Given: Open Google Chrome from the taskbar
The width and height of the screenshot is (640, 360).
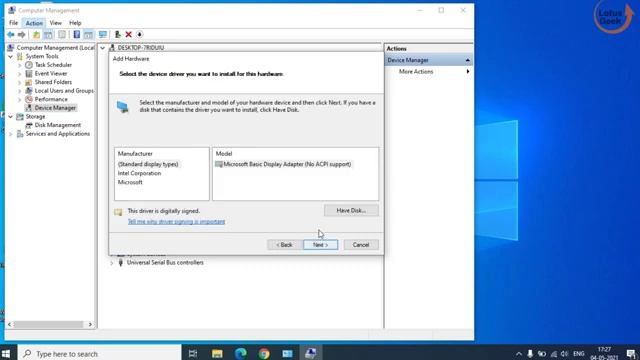Looking at the screenshot, I should click(x=264, y=353).
